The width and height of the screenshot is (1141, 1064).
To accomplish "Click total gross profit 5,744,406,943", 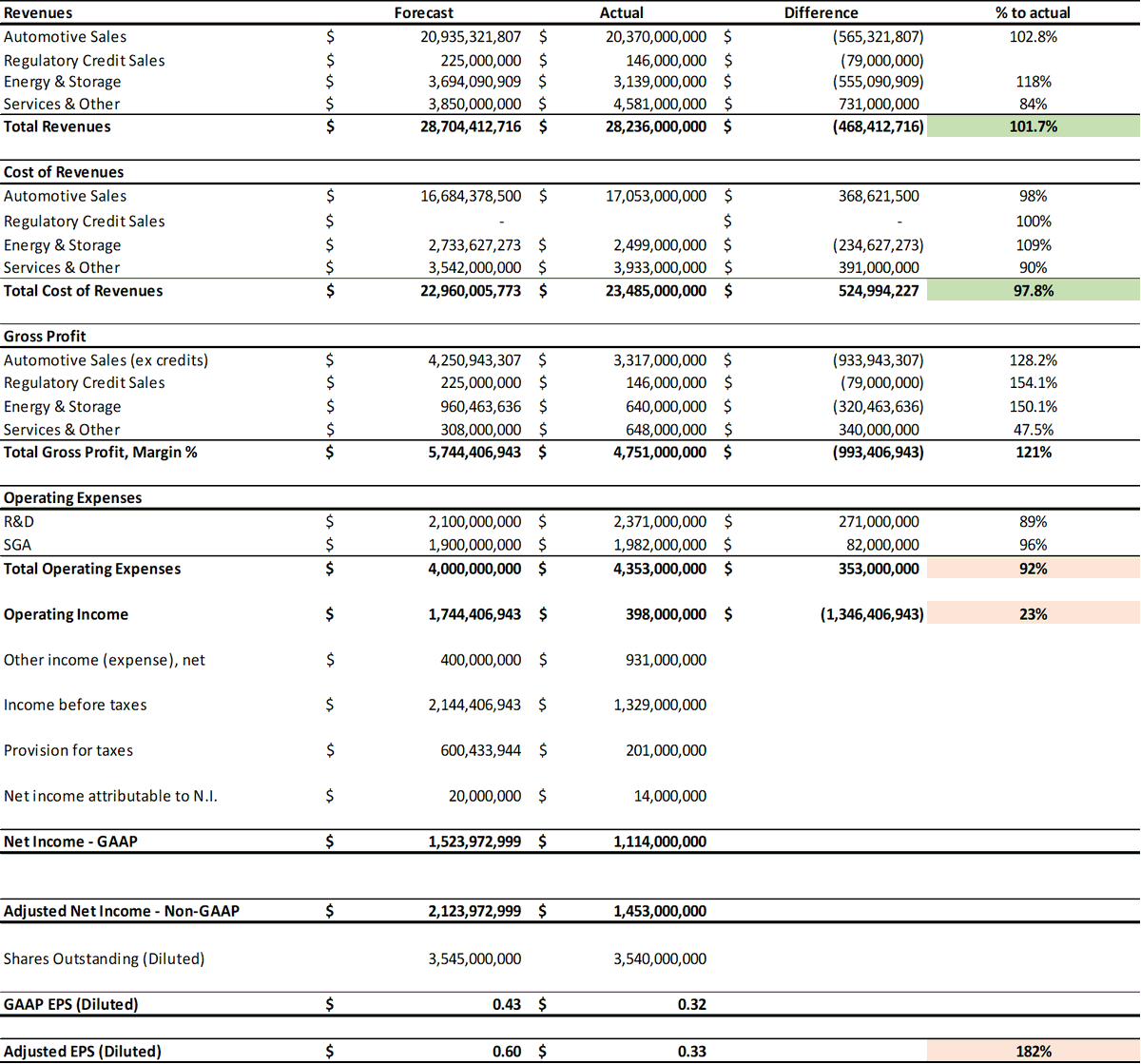I will pos(474,453).
